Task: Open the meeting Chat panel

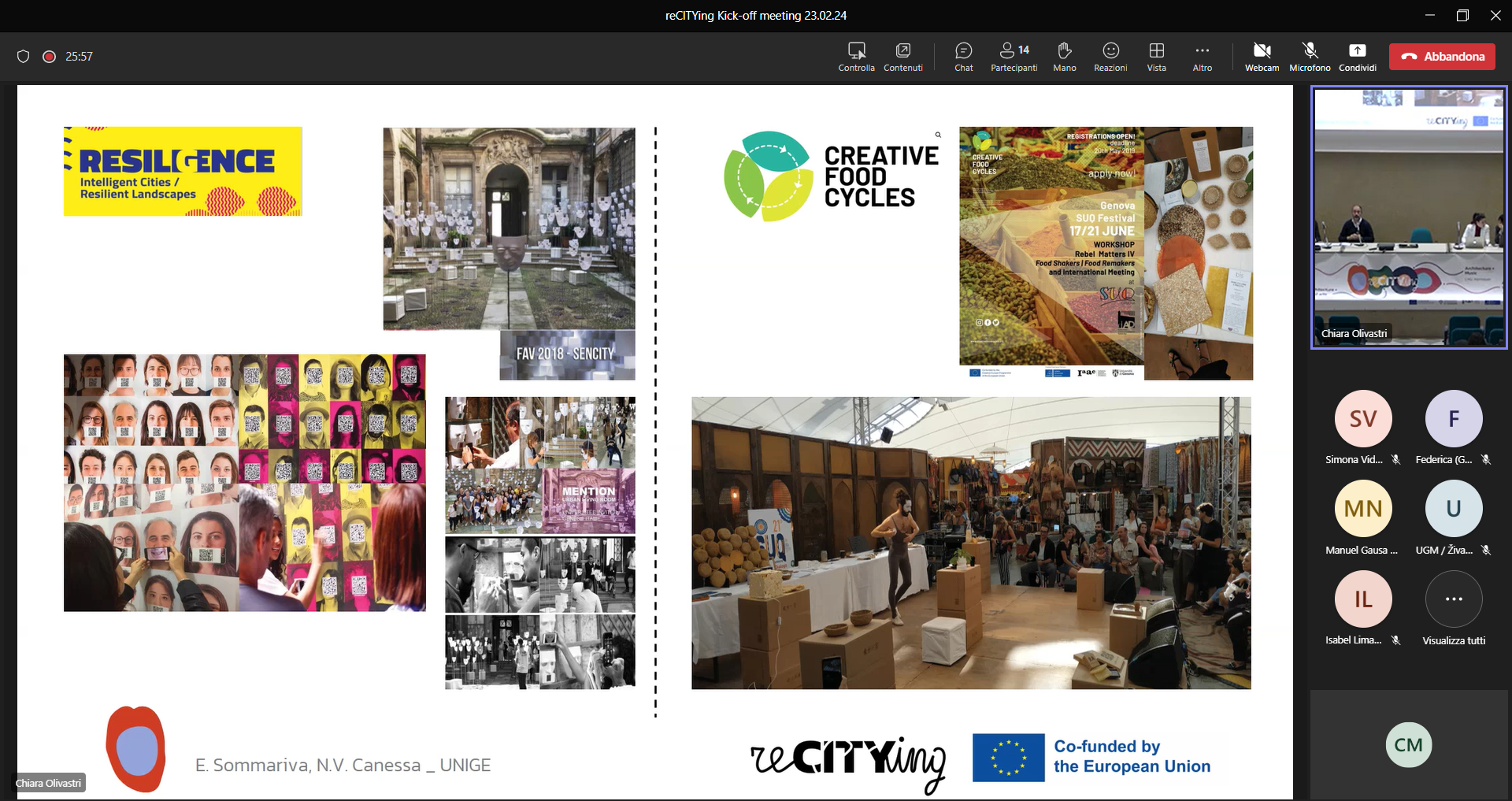Action: pyautogui.click(x=963, y=56)
